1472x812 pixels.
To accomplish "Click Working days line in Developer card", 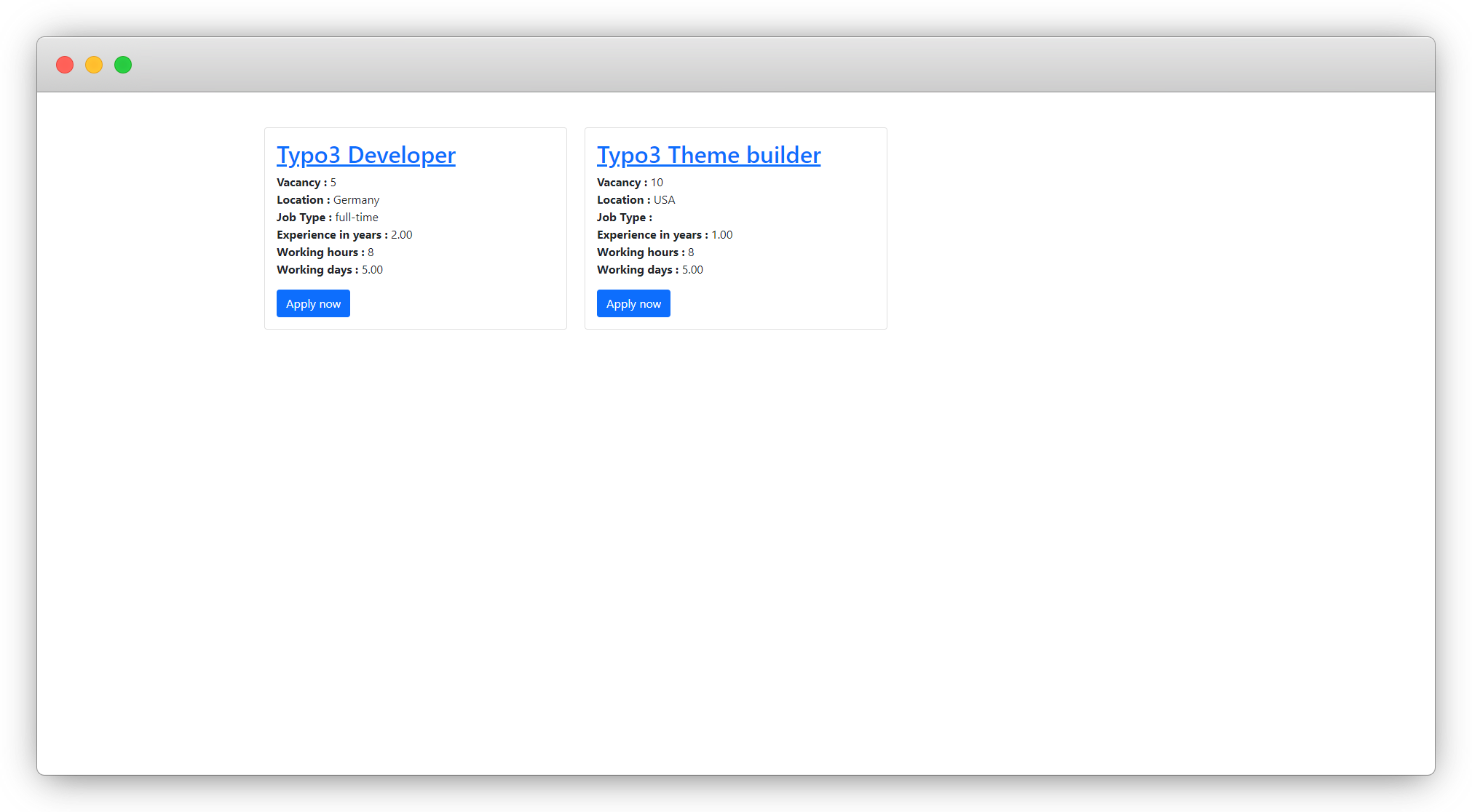I will pos(329,270).
